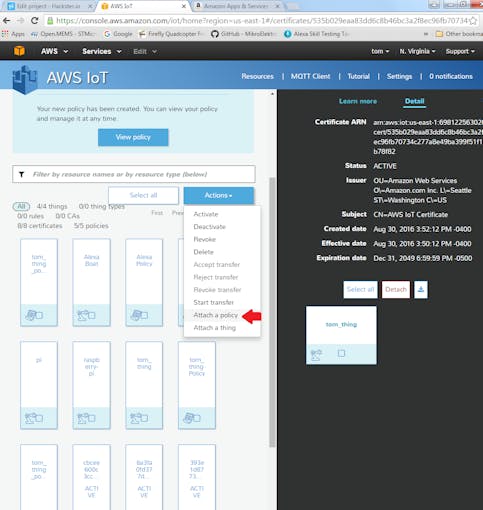Tick the checkbox on raspberry-pi card
483x510 pixels.
click(x=92, y=418)
